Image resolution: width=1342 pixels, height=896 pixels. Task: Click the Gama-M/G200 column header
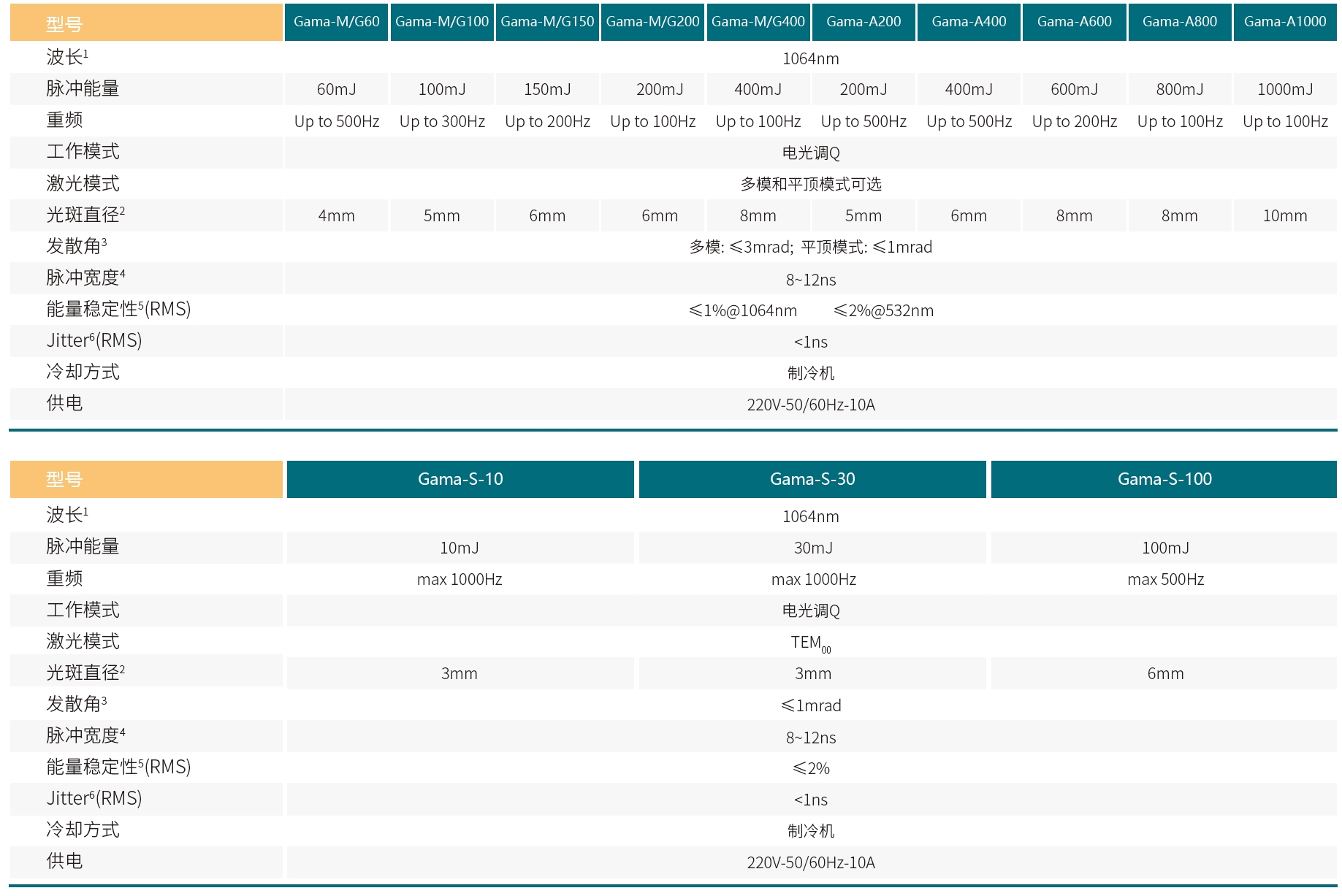click(x=652, y=22)
